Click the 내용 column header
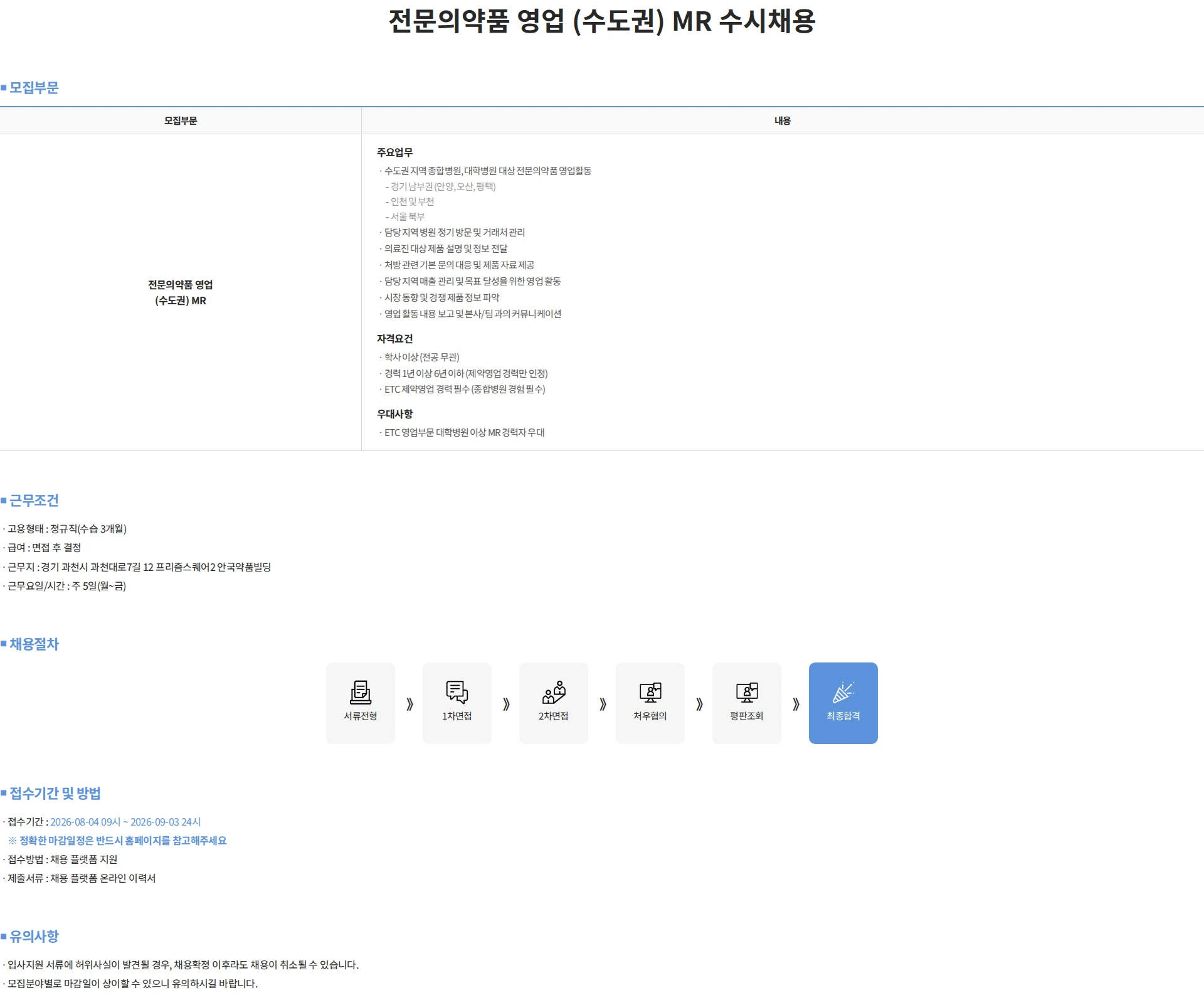The width and height of the screenshot is (1204, 1005). (783, 120)
